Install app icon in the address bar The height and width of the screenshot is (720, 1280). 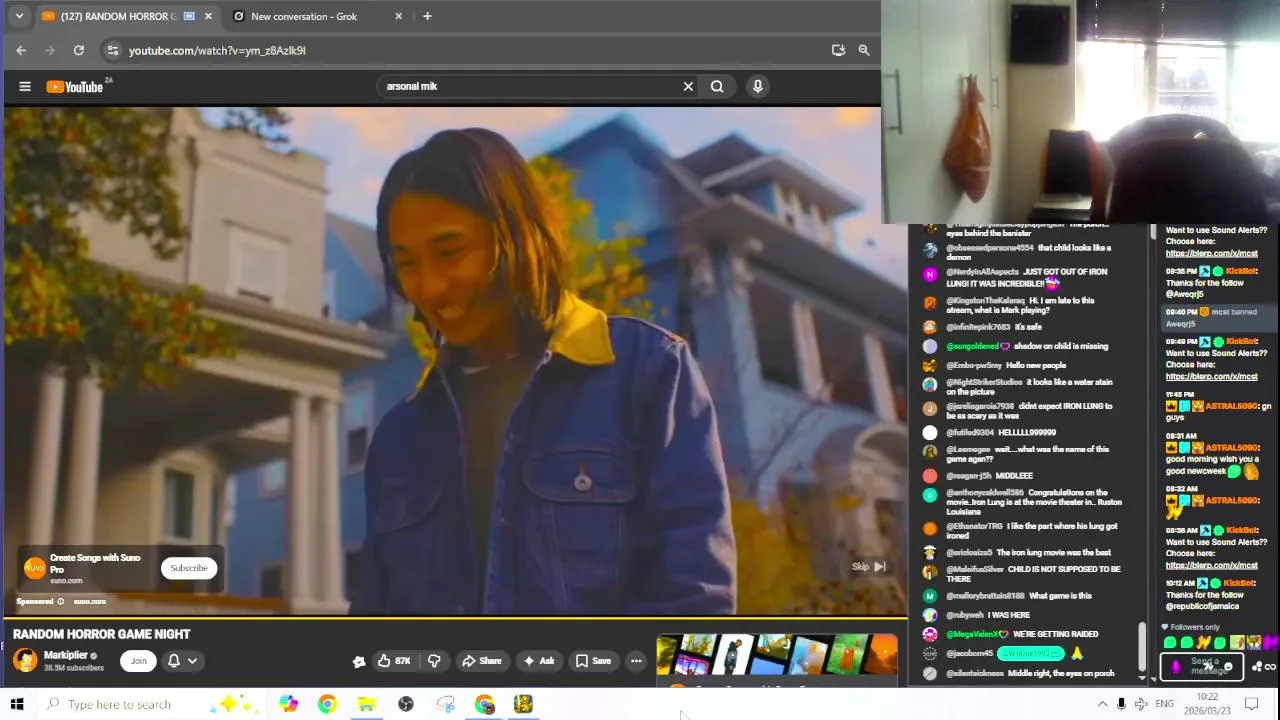838,50
